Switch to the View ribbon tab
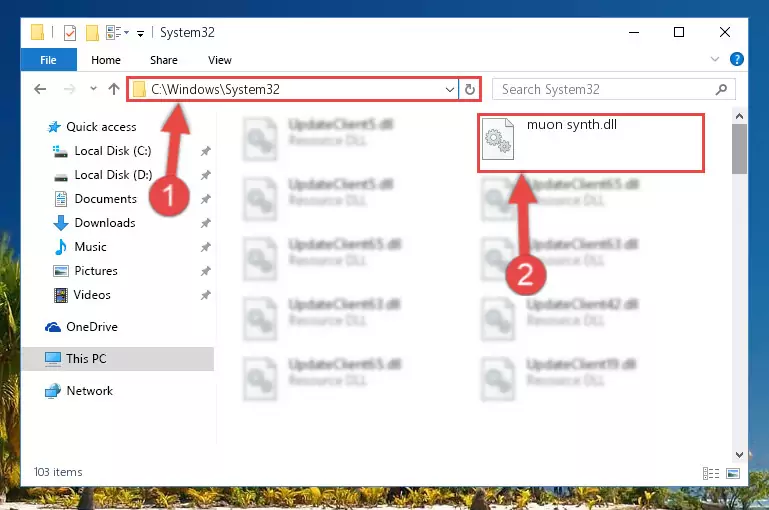 220,60
